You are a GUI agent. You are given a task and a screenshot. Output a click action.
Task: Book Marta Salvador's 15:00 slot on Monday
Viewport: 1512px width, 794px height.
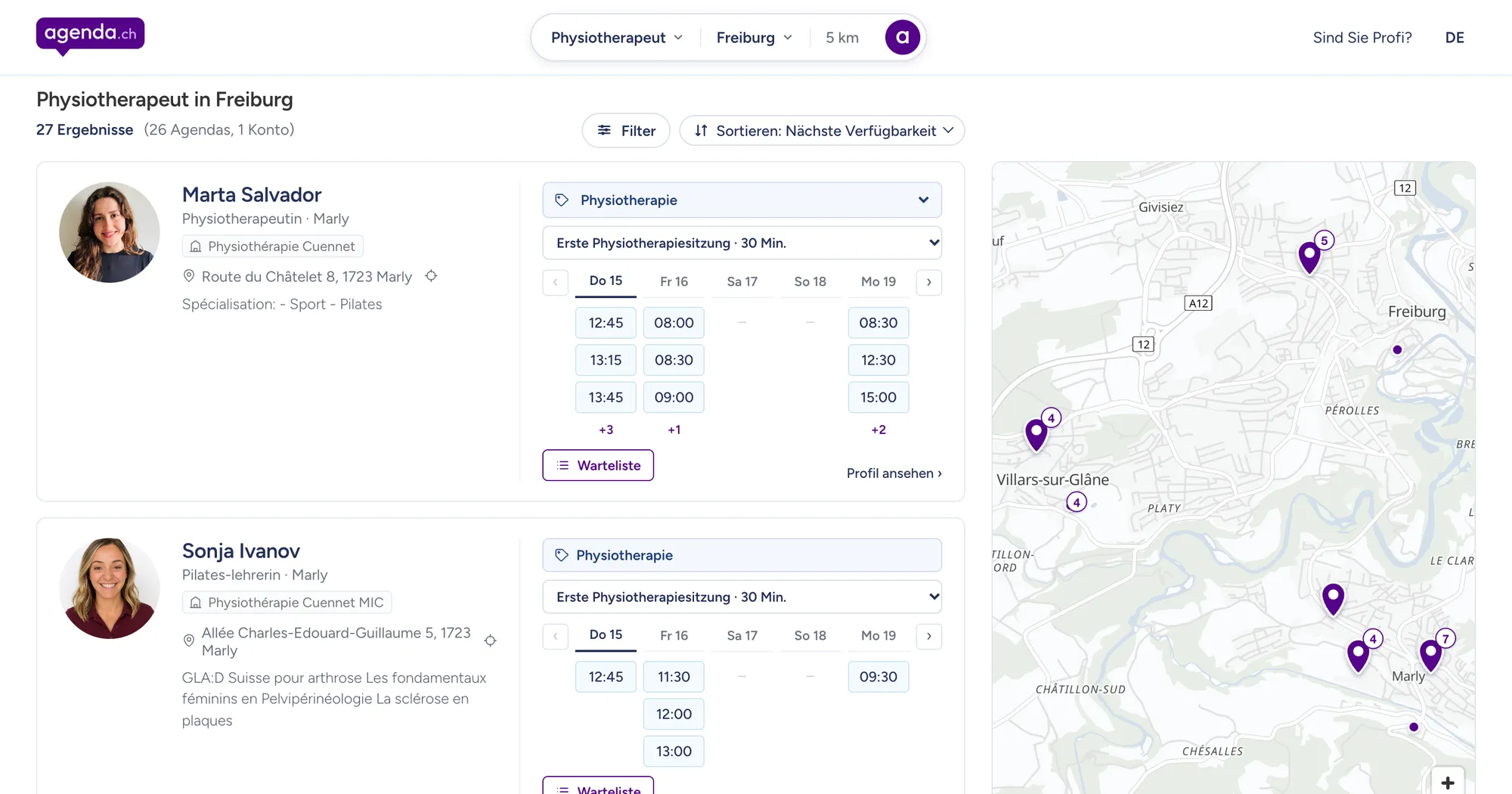[x=878, y=397]
